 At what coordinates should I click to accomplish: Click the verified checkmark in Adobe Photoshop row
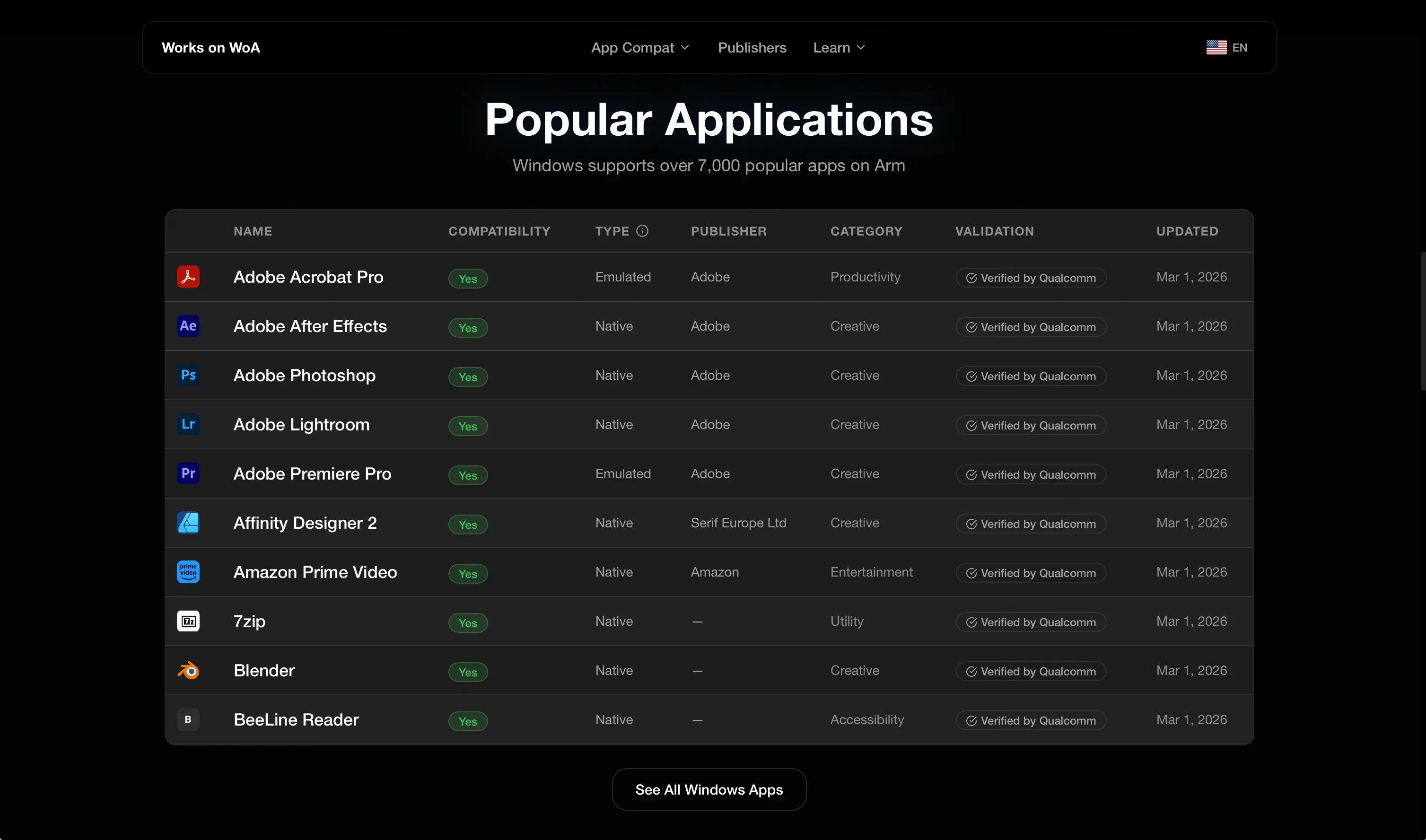(x=971, y=376)
